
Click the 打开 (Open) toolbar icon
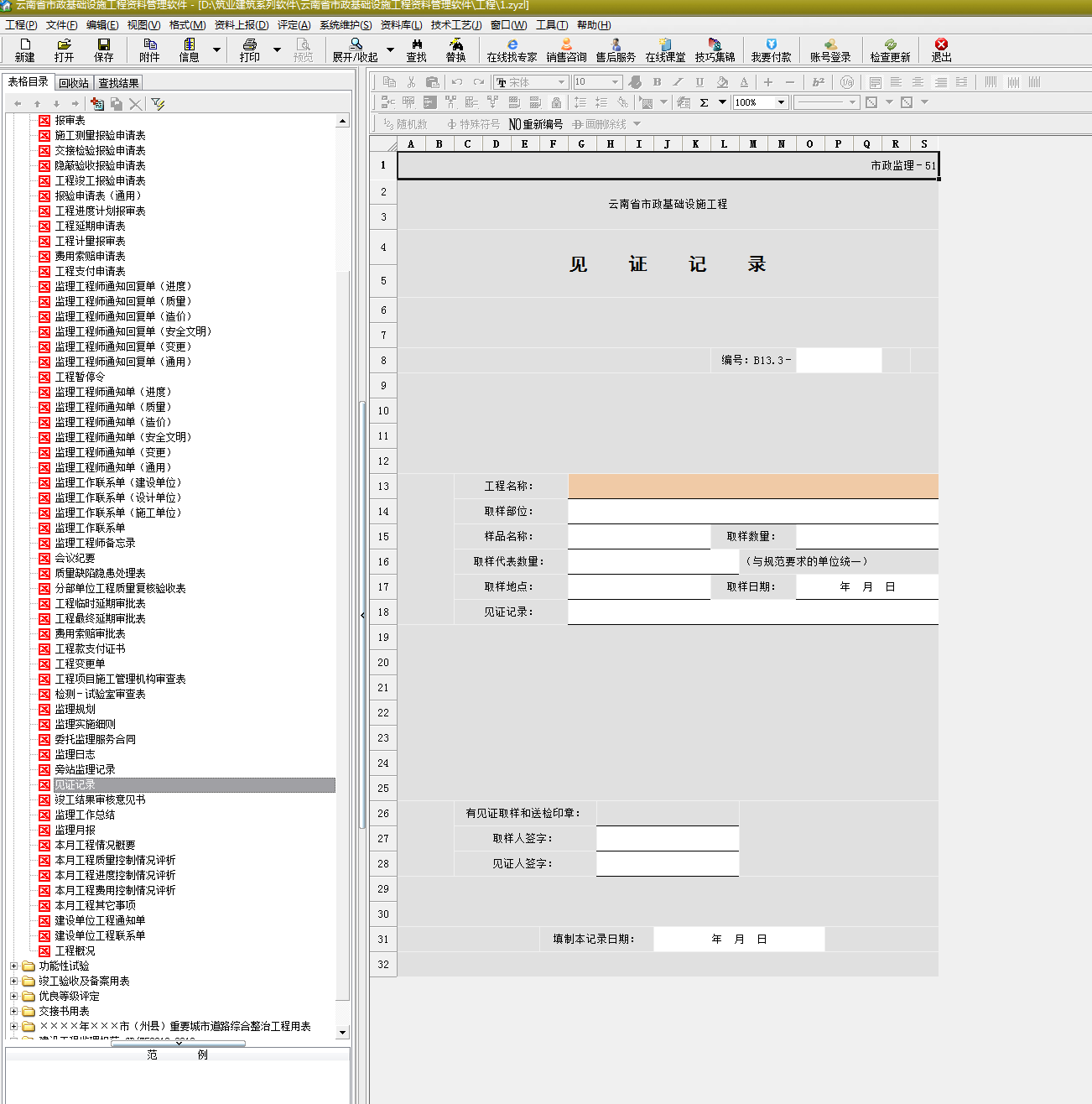coord(64,49)
